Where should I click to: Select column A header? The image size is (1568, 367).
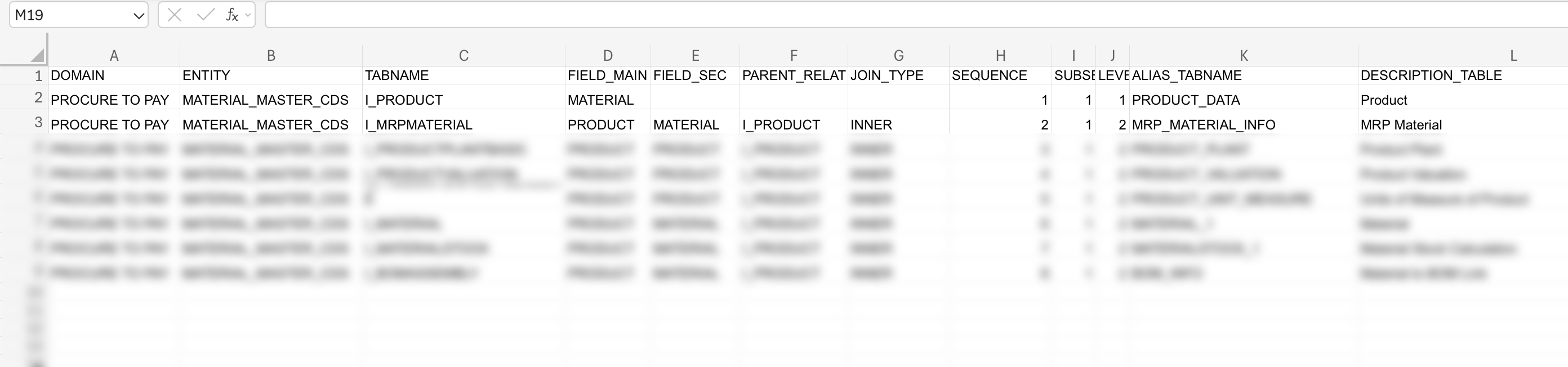point(114,56)
